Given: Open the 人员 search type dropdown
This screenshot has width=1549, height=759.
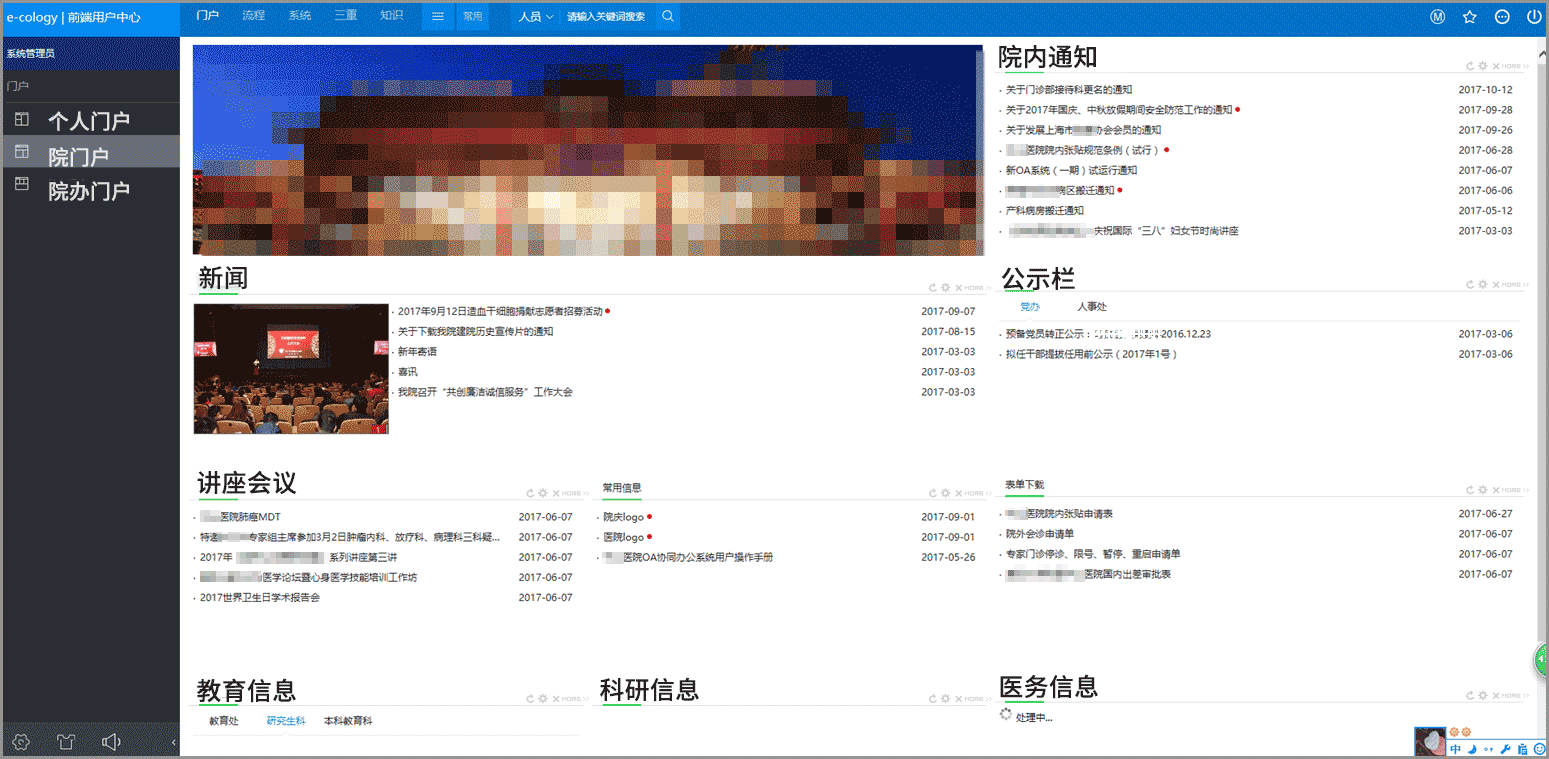Looking at the screenshot, I should pos(536,17).
